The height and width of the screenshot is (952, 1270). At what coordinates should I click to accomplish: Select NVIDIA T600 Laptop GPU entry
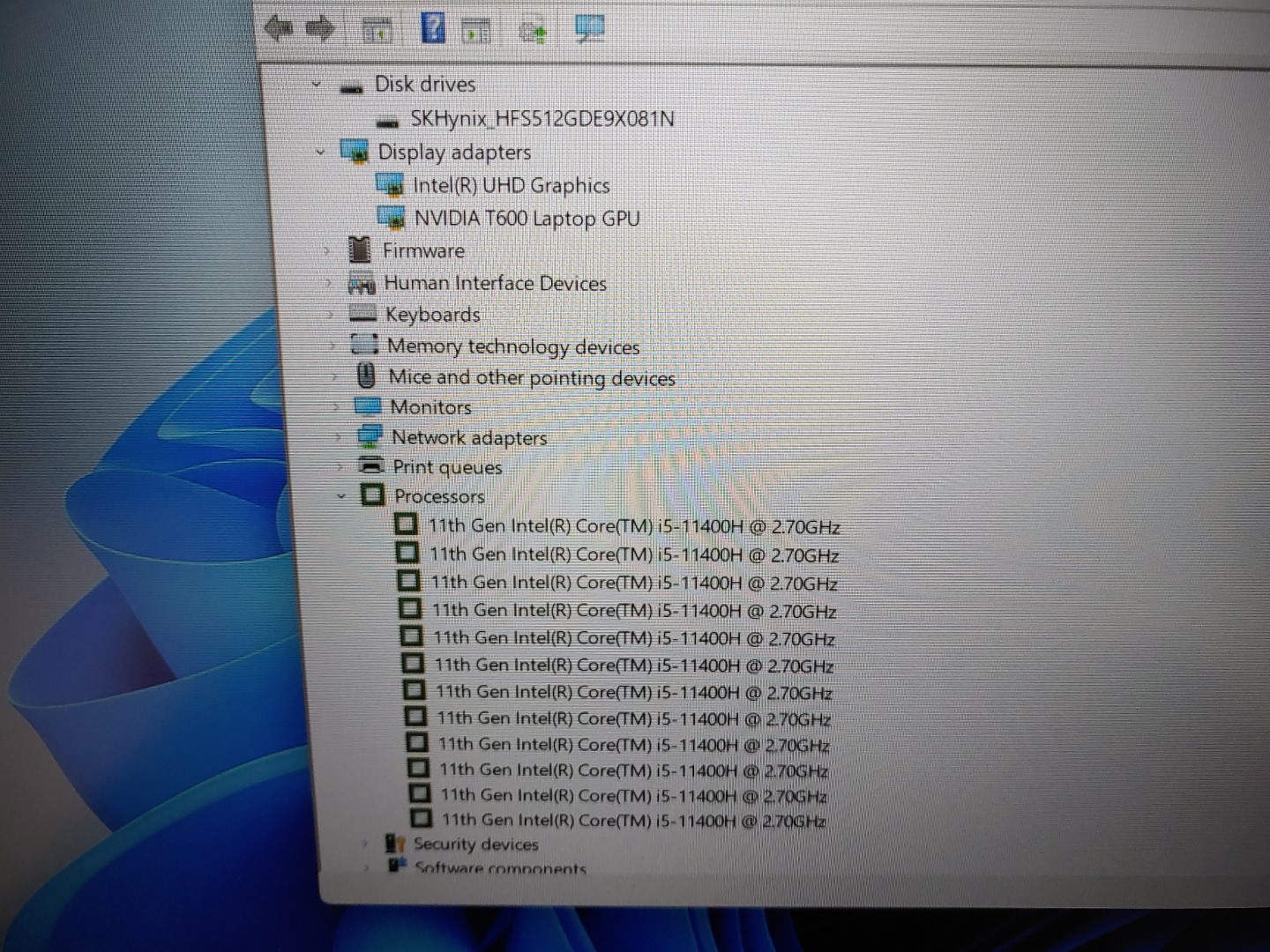click(527, 218)
